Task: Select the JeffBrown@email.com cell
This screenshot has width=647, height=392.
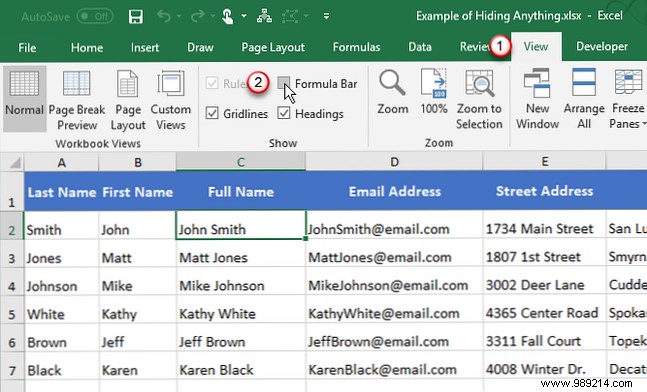Action: point(394,338)
